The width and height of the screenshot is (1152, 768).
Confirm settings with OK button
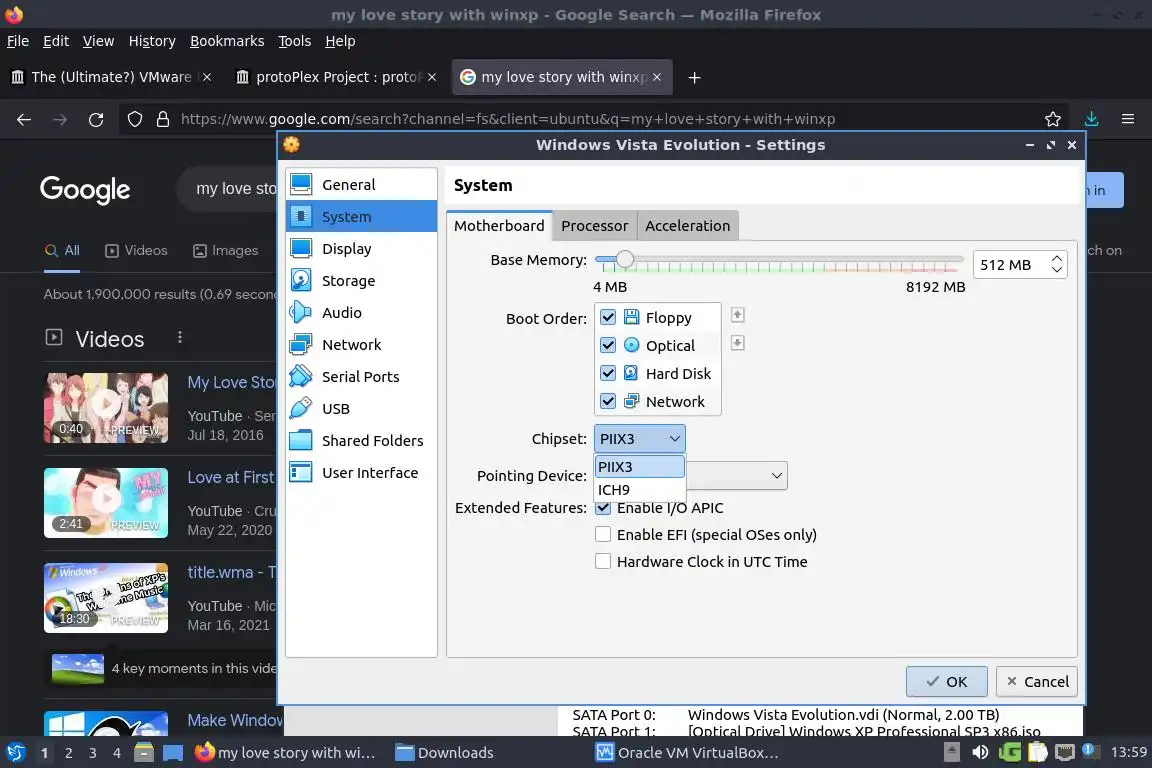946,681
